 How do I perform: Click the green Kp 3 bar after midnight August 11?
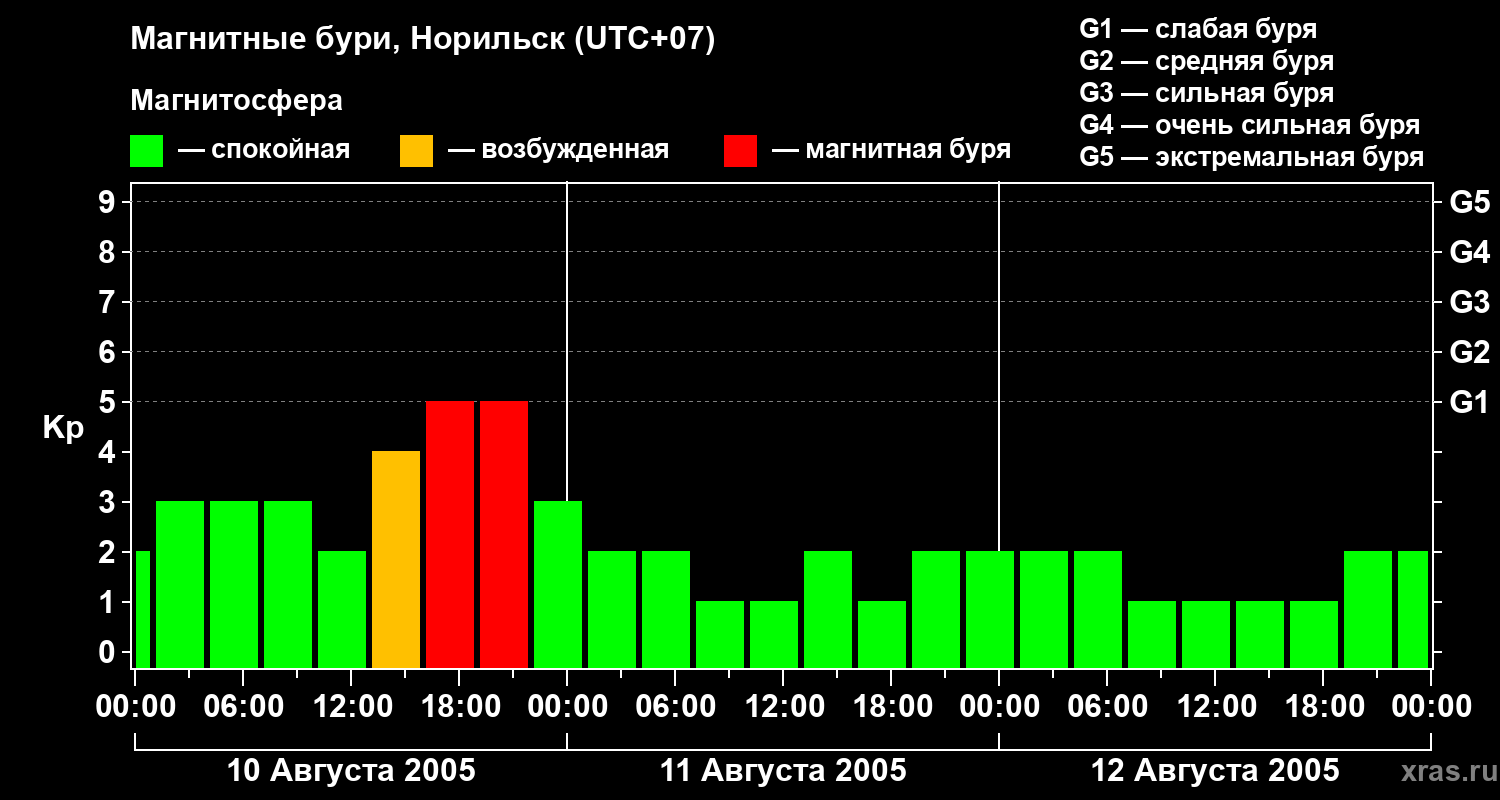[558, 584]
